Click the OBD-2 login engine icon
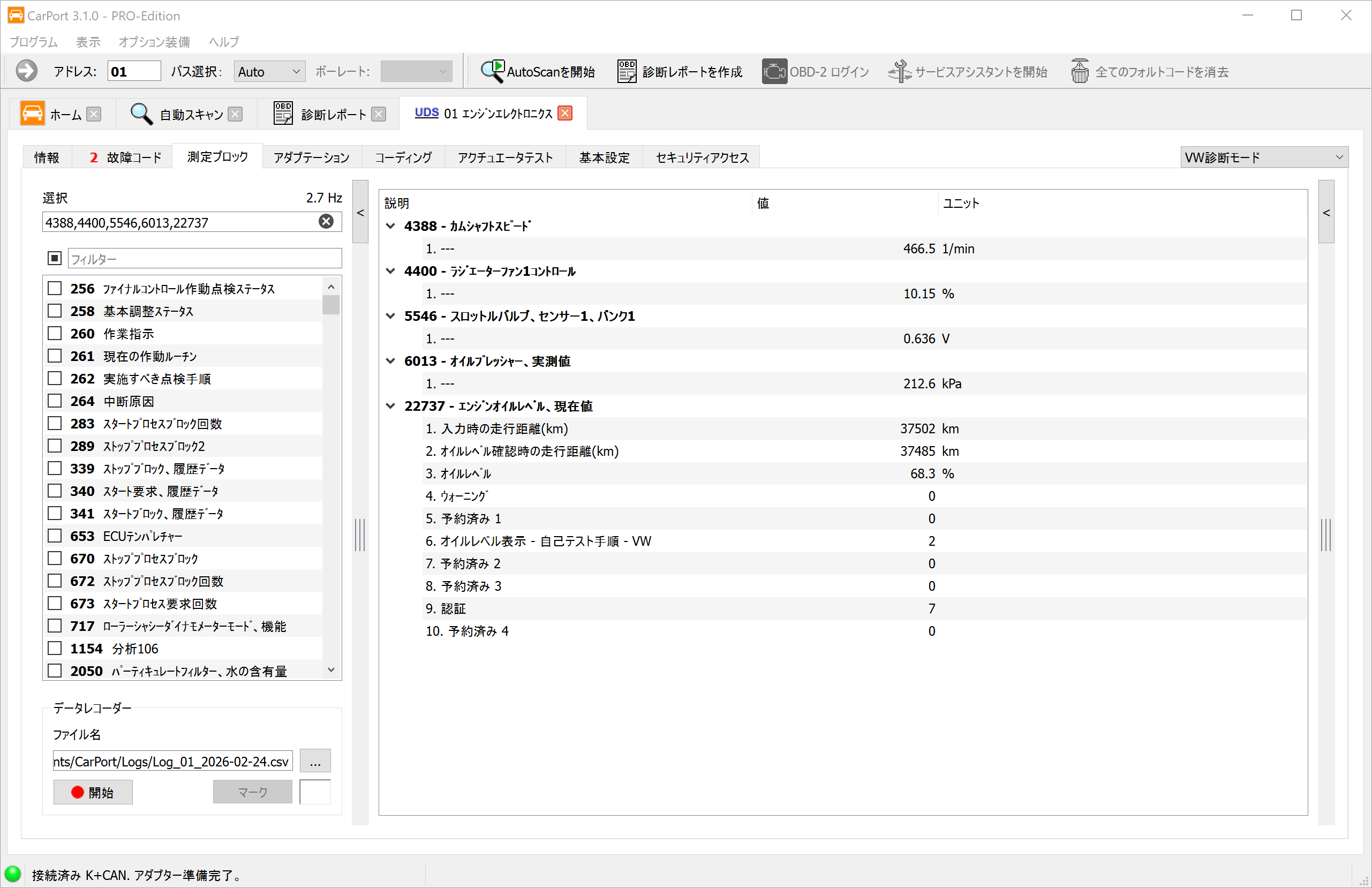 click(x=774, y=72)
